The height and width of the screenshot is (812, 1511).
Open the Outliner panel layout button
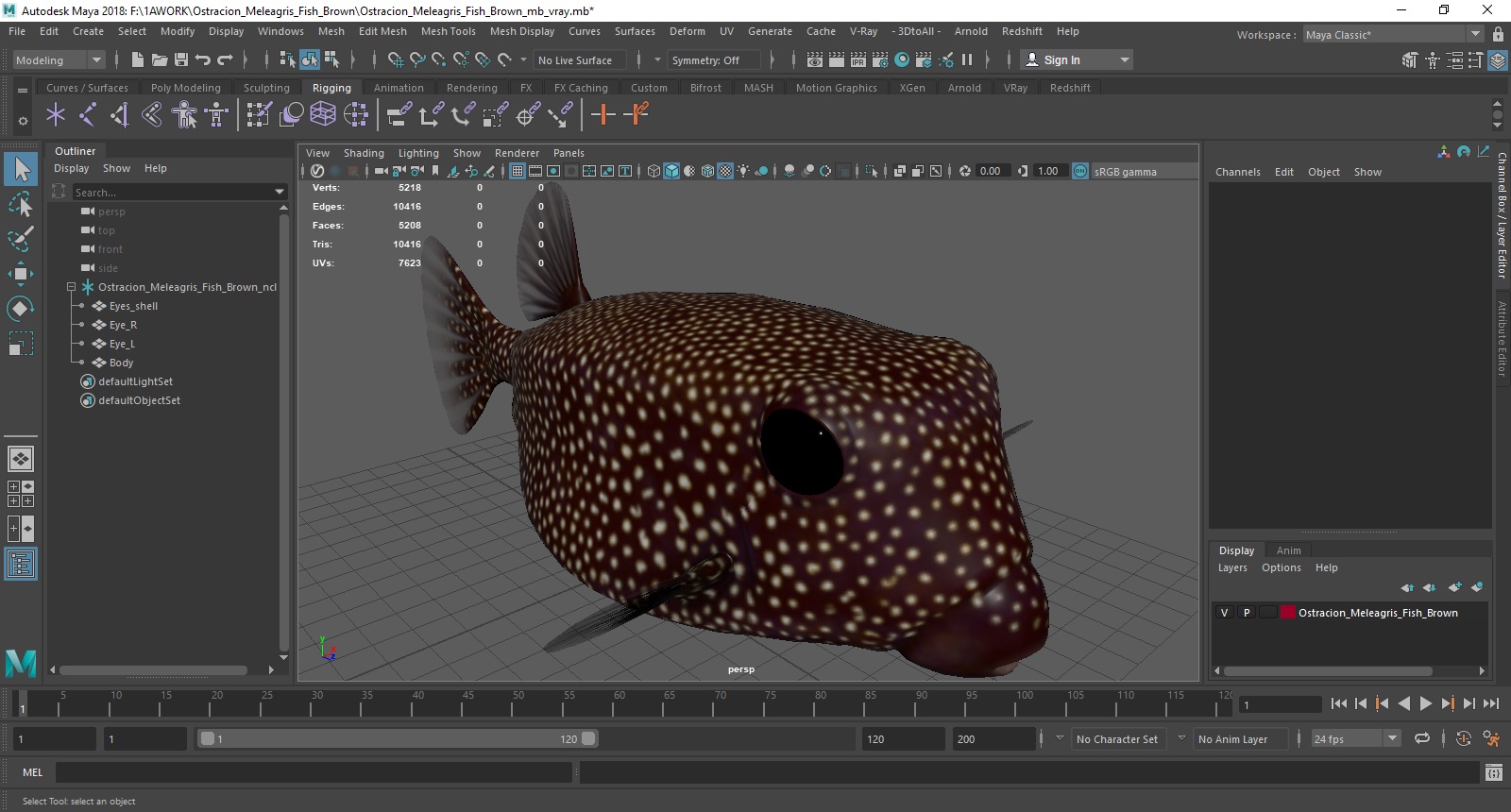pos(21,565)
